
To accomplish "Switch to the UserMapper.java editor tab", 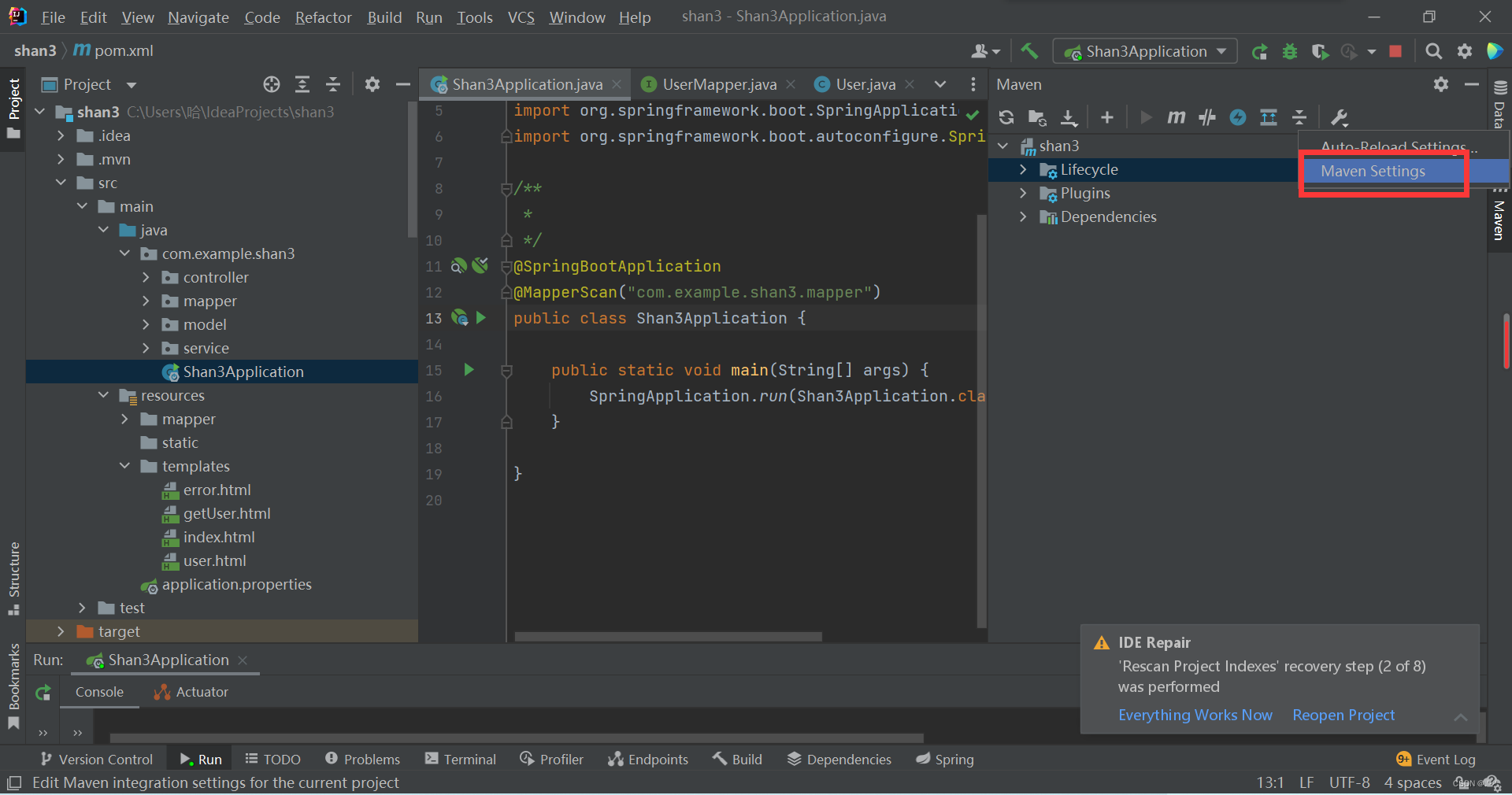I will [x=719, y=84].
